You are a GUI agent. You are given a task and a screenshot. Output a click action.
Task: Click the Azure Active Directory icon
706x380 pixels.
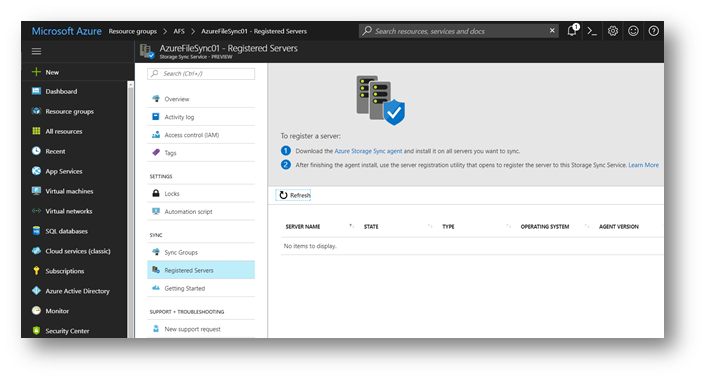pyautogui.click(x=36, y=291)
